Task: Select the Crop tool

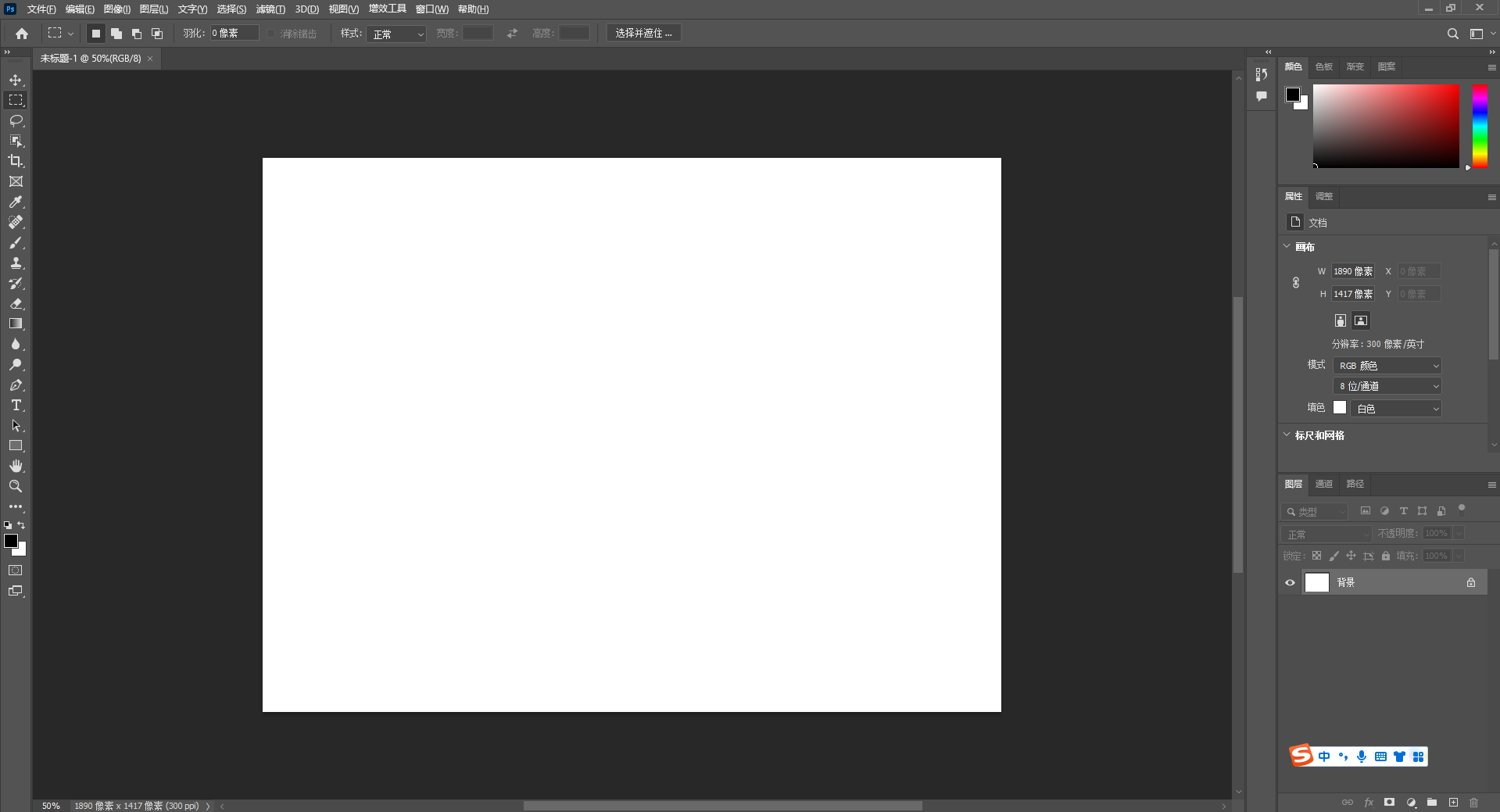Action: [x=16, y=161]
